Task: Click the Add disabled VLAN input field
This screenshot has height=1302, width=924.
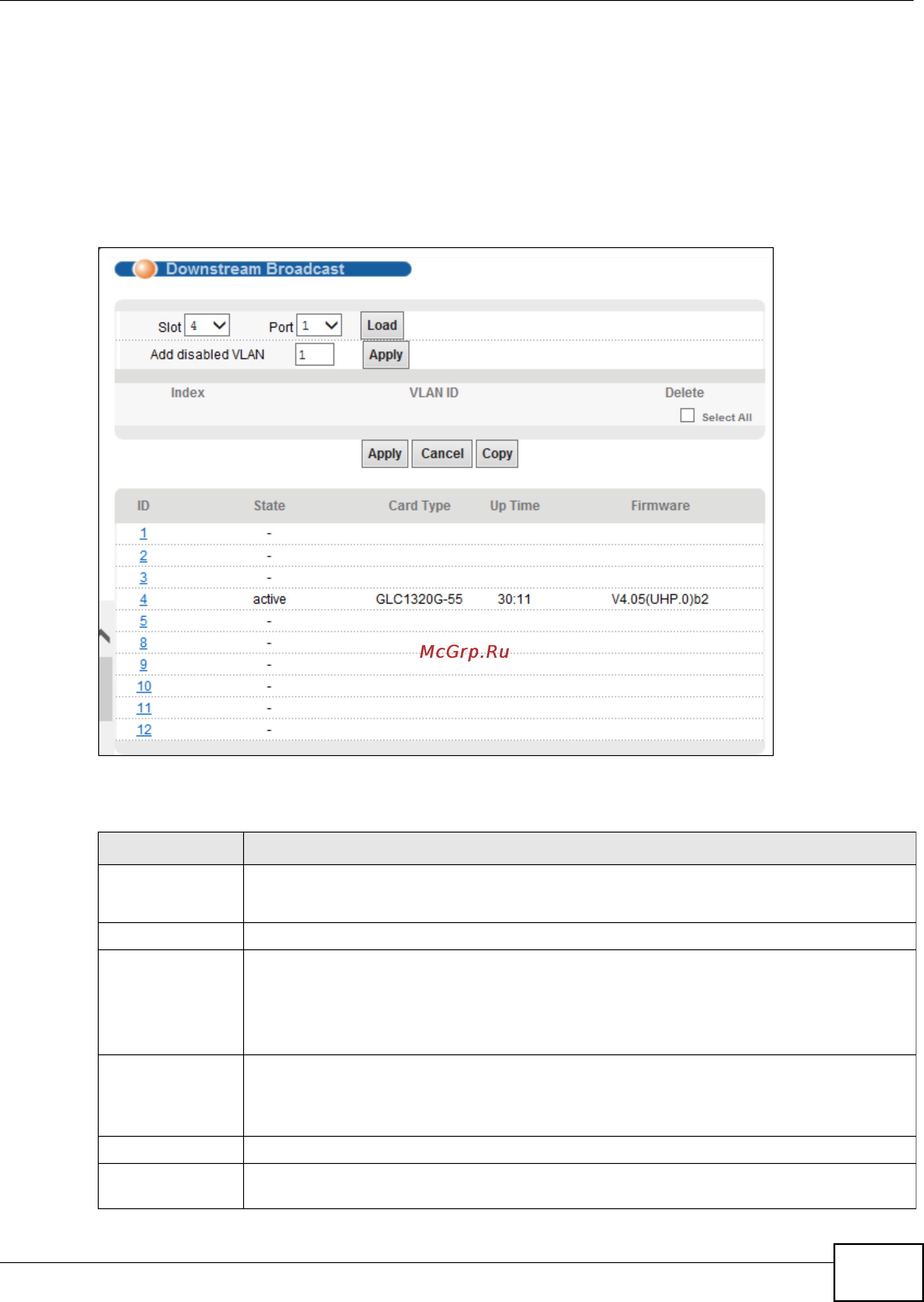Action: (314, 355)
